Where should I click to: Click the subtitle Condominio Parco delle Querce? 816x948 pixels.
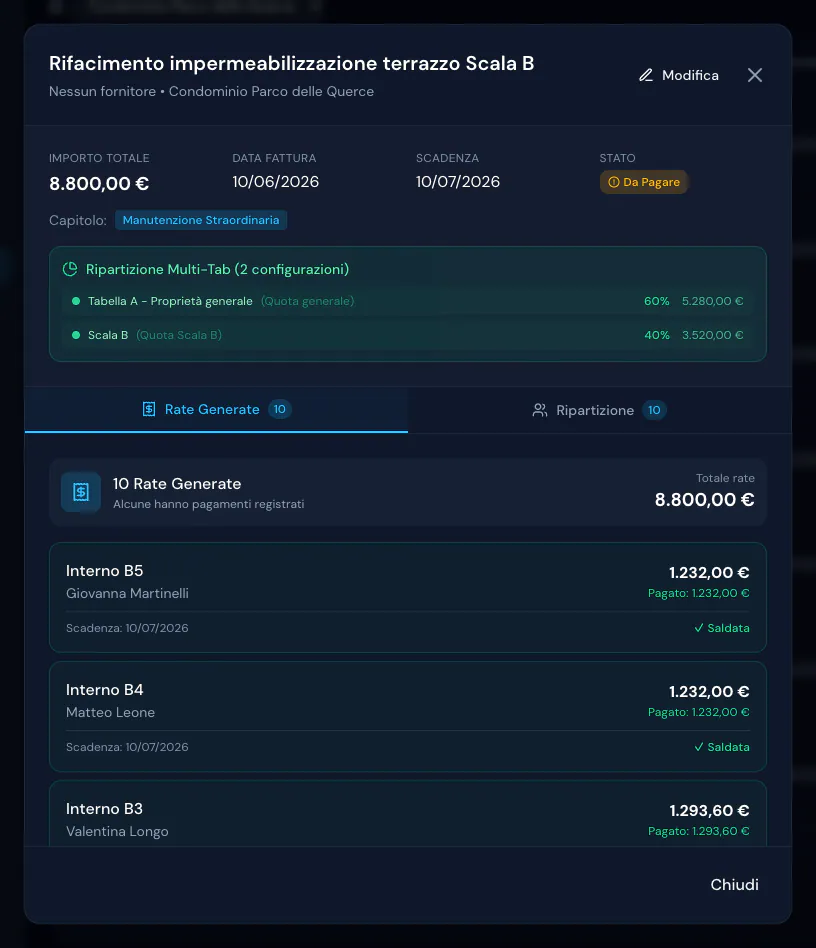point(271,91)
